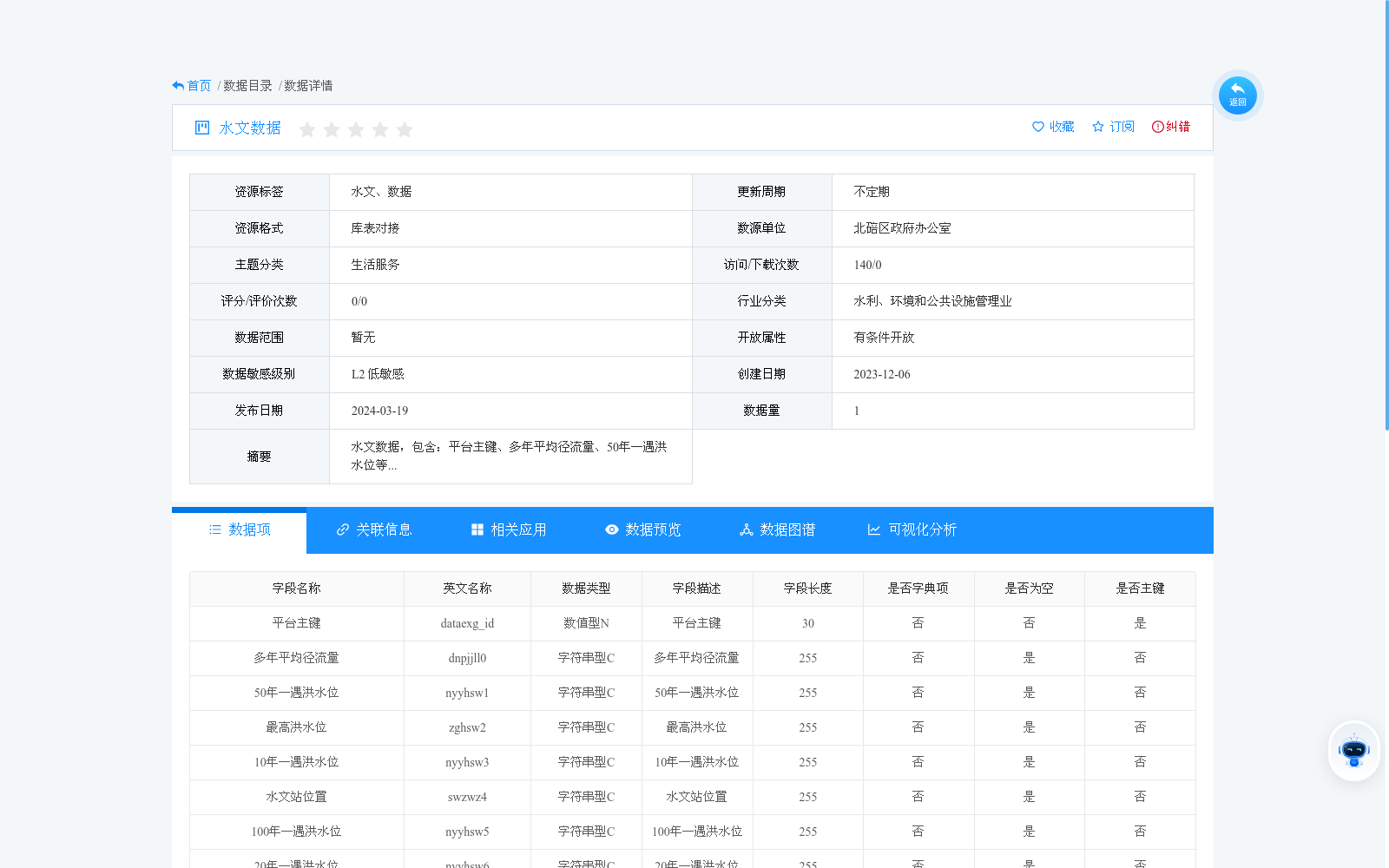
Task: Click 30 in the 字段长度 column
Action: tap(808, 623)
